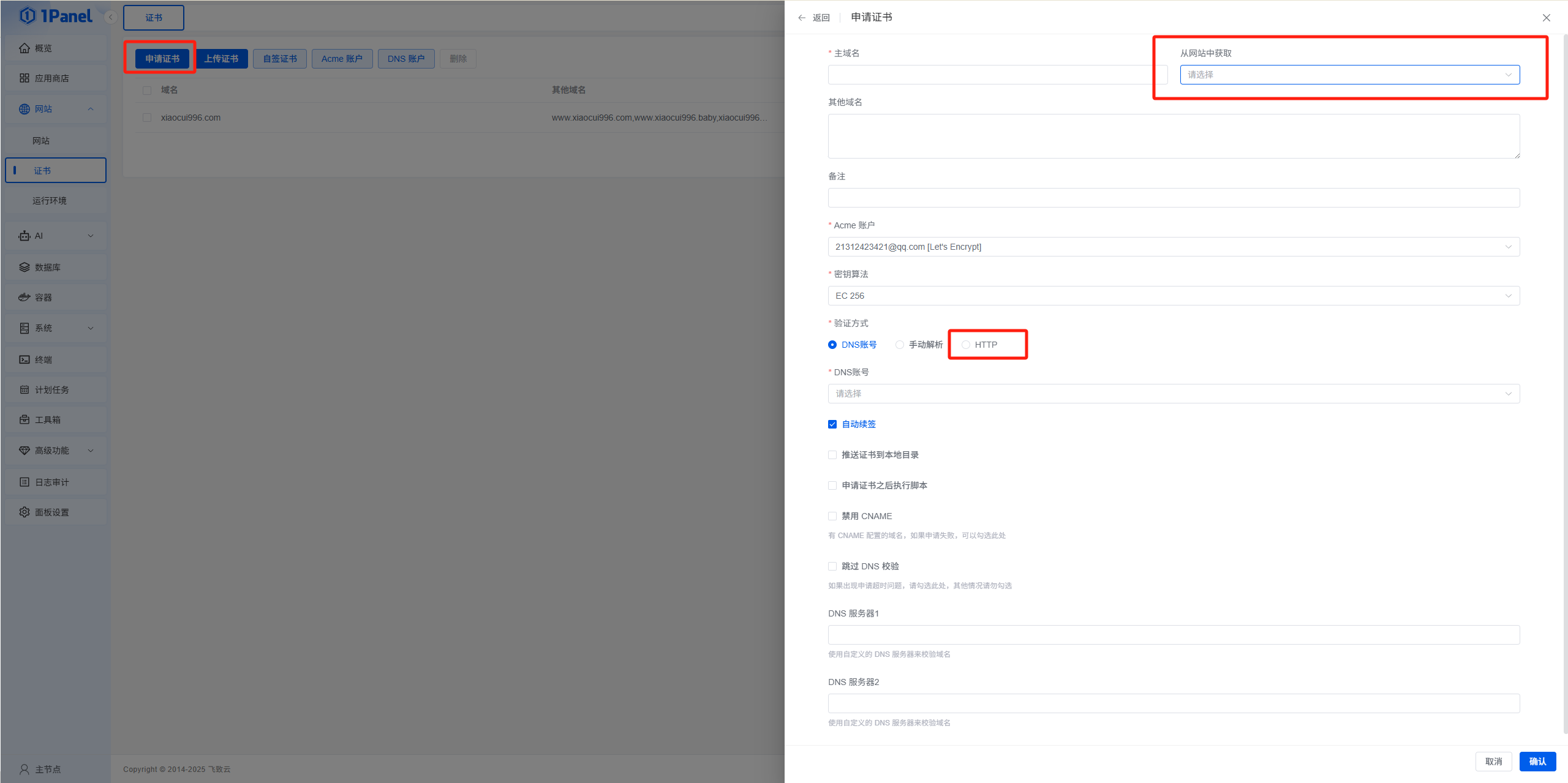Viewport: 1568px width, 783px height.
Task: Click the 工具箱 toolbox icon
Action: (x=24, y=420)
